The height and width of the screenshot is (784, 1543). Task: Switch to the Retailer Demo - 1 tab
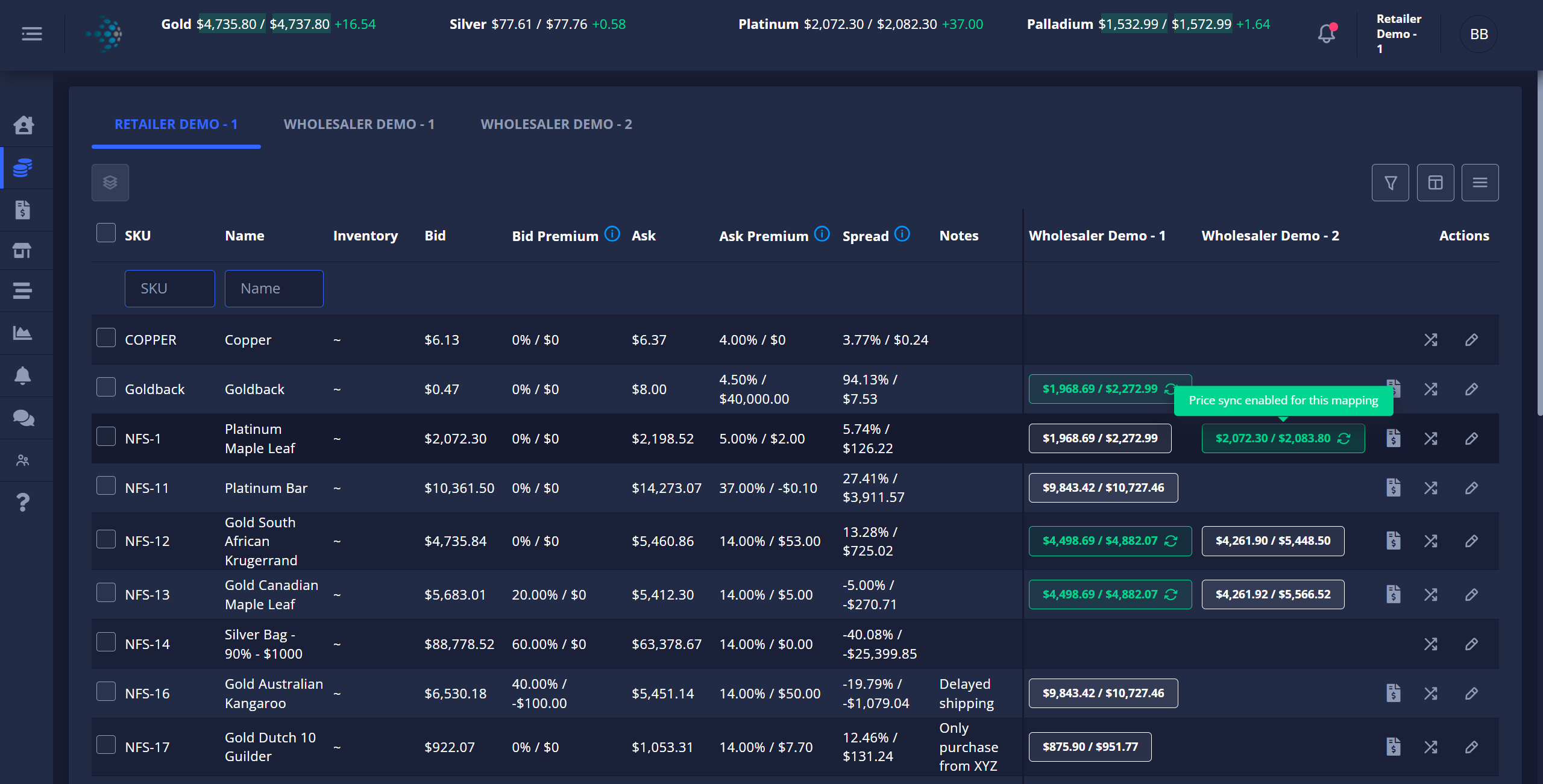click(x=176, y=124)
